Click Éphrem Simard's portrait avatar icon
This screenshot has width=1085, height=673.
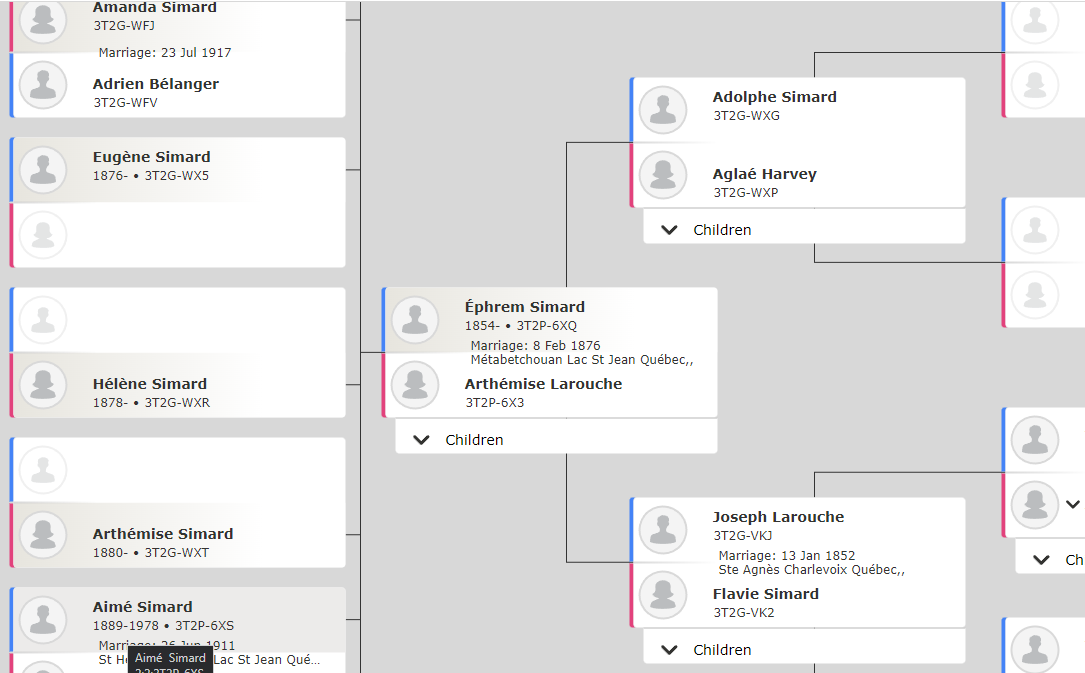415,320
